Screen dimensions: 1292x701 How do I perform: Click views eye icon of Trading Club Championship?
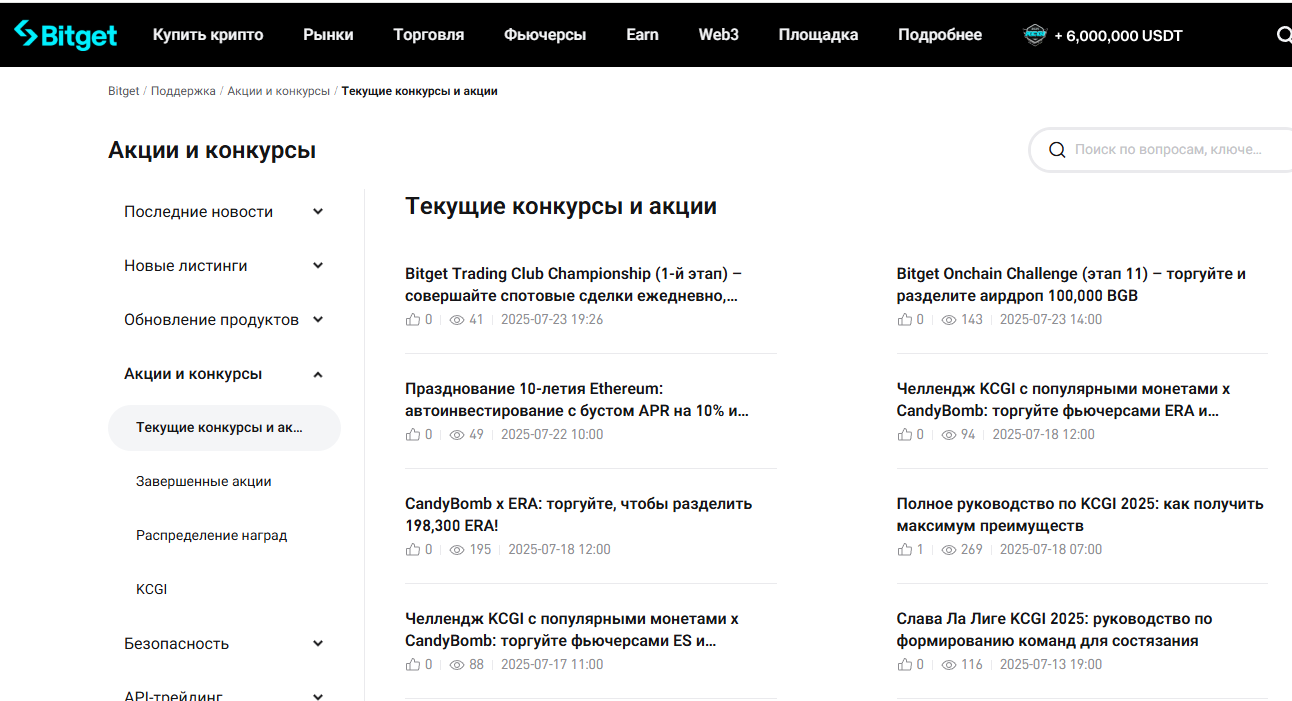tap(457, 320)
